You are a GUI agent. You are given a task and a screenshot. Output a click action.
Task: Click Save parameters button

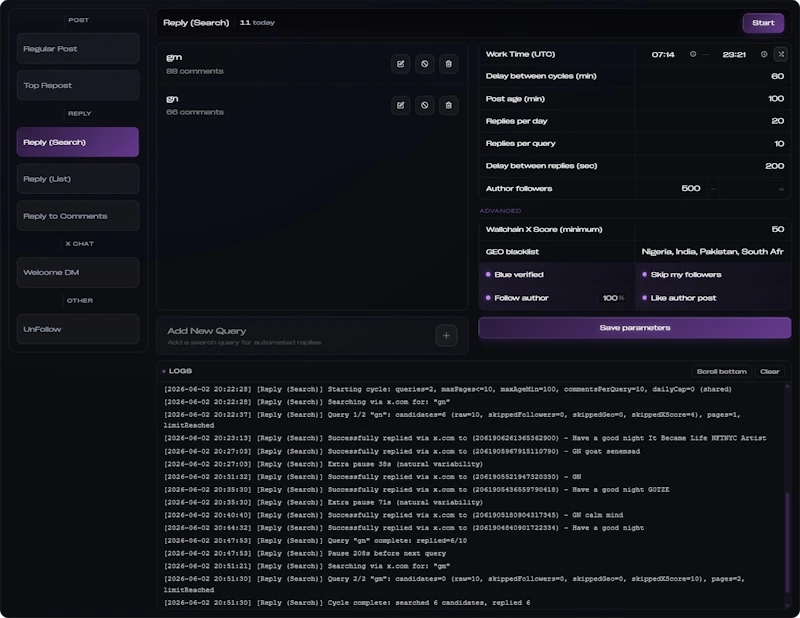tap(635, 328)
